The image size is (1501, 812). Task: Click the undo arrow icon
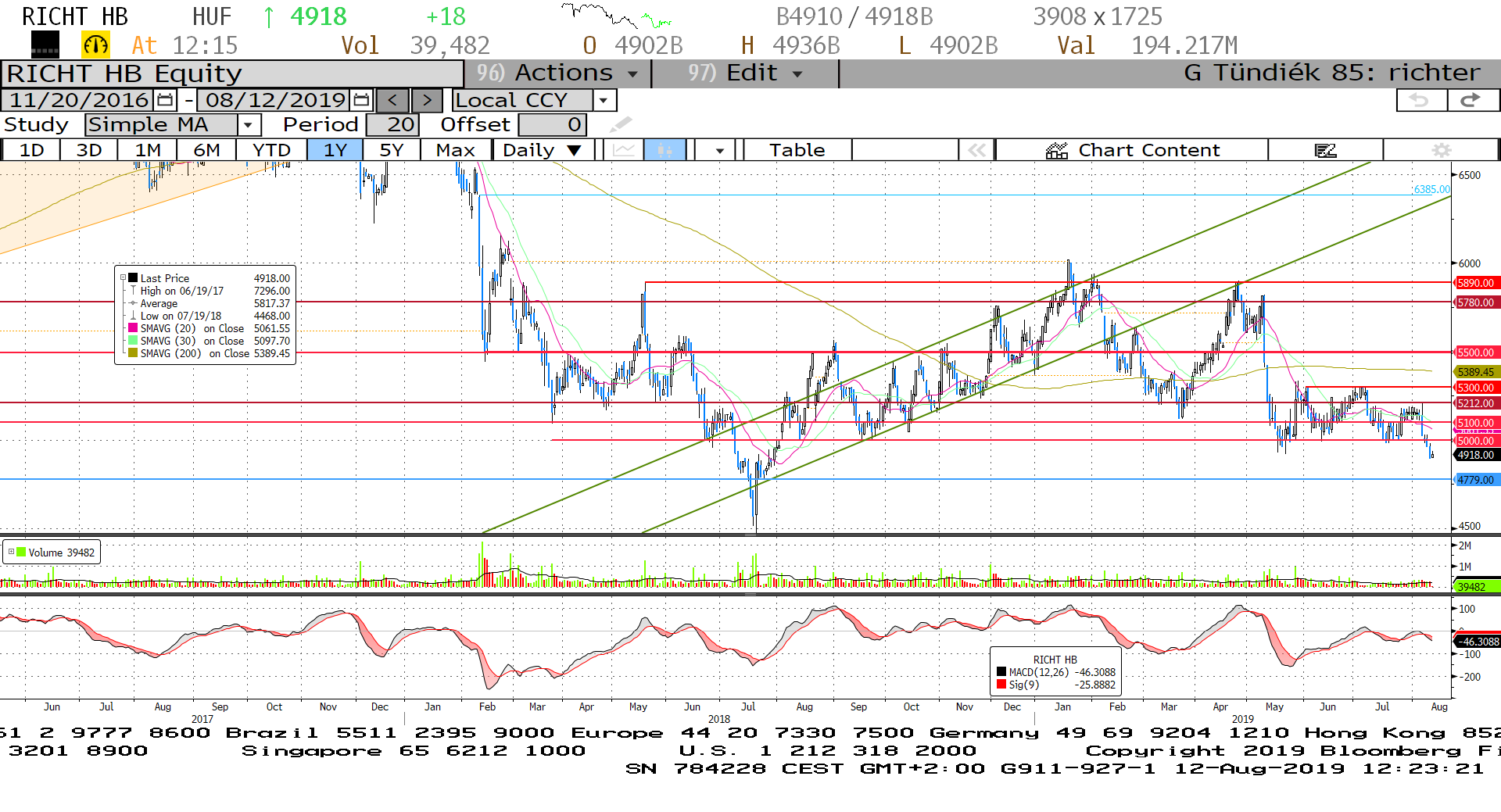click(x=1420, y=100)
